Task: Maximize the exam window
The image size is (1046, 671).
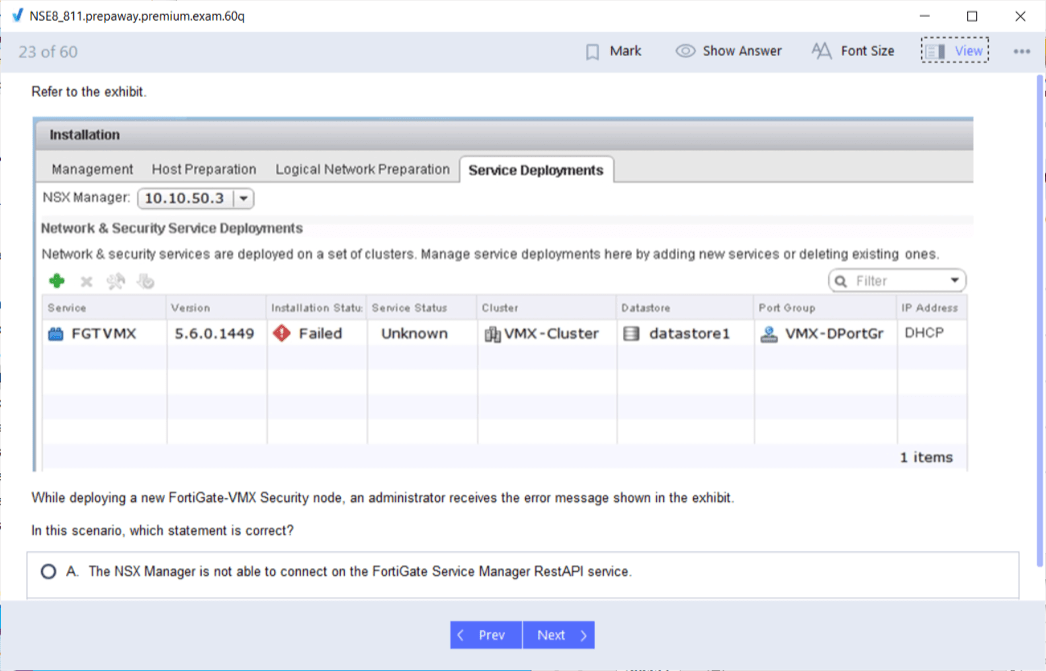Action: (972, 16)
